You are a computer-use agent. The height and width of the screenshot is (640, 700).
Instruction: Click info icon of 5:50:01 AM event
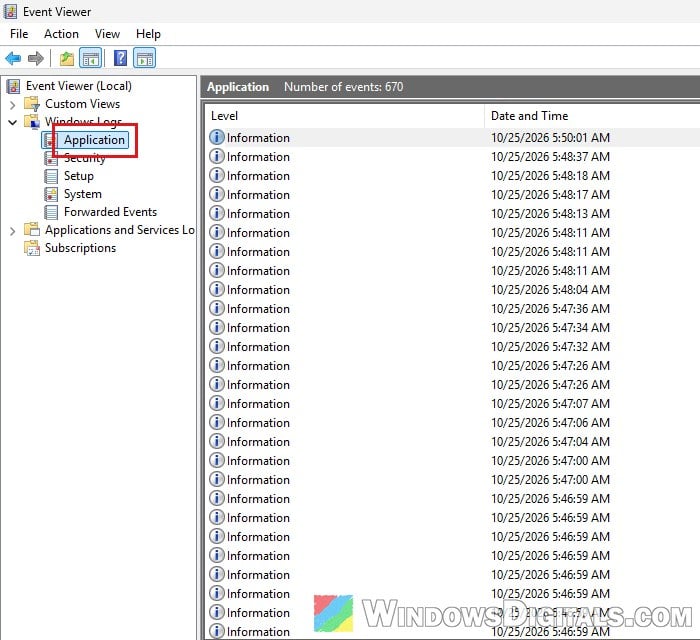click(217, 137)
